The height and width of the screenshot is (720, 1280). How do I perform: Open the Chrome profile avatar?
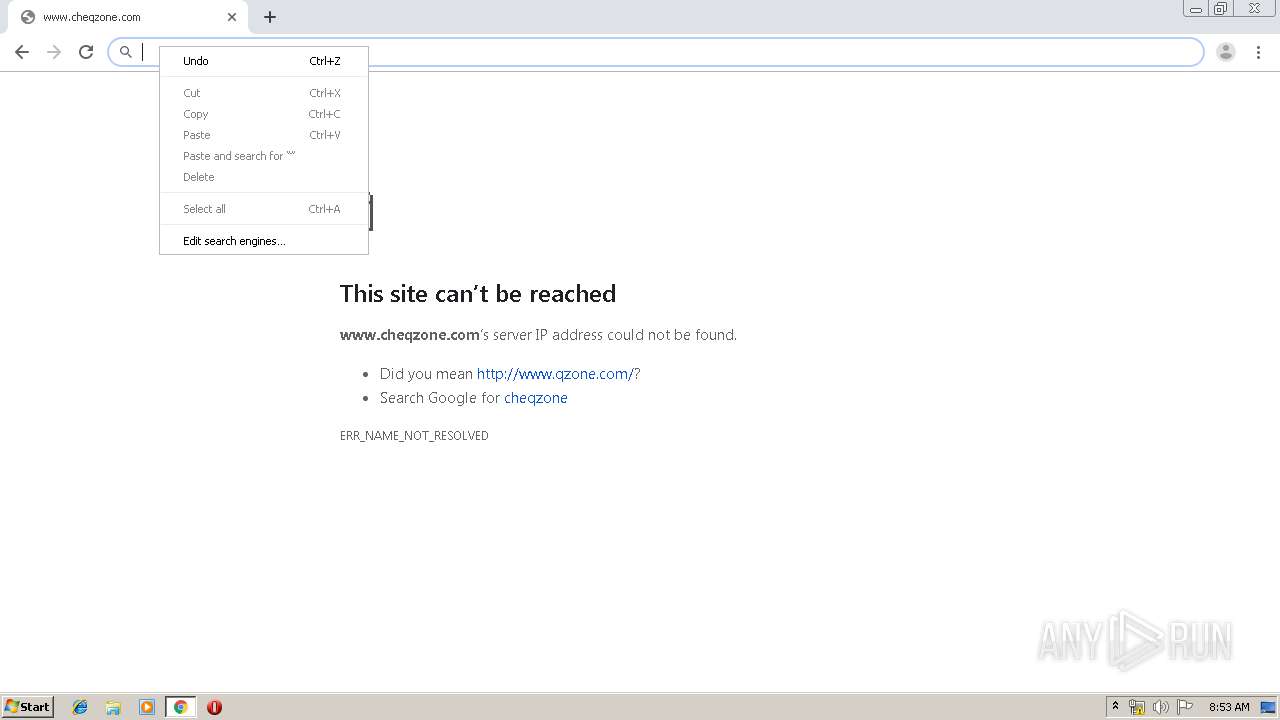tap(1226, 52)
